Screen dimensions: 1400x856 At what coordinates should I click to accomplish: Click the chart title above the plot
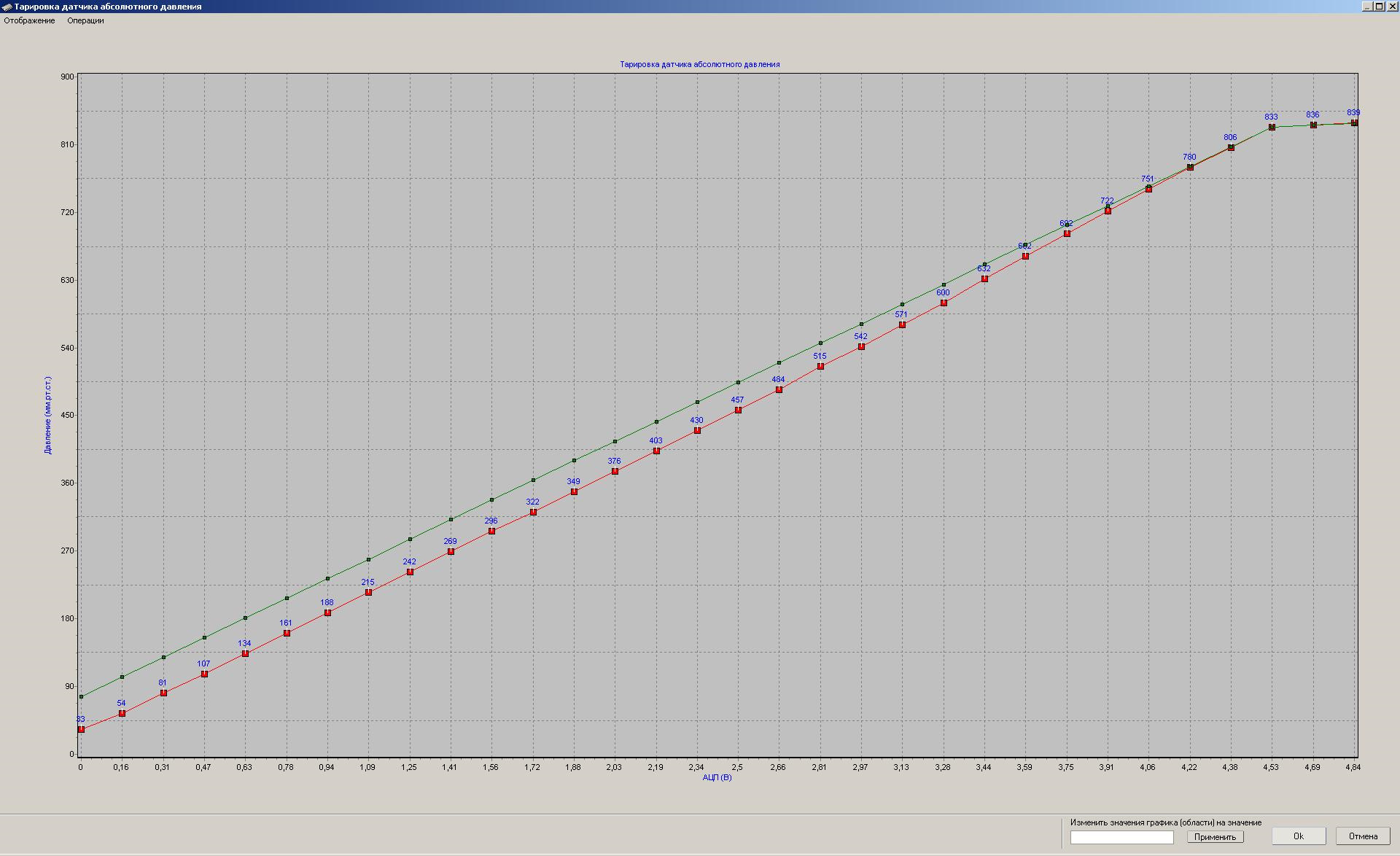699,64
